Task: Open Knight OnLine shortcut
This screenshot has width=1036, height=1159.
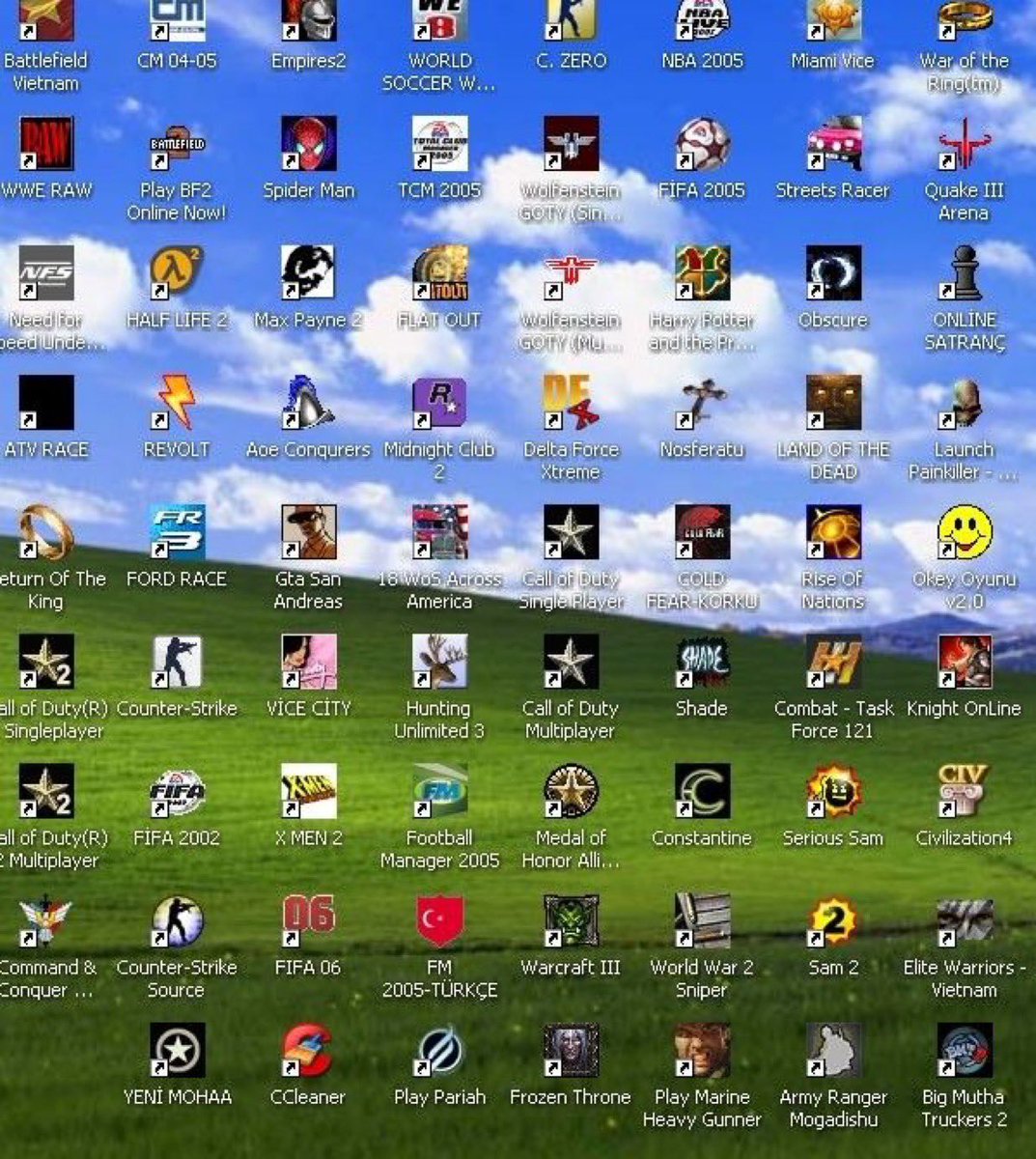Action: pyautogui.click(x=965, y=662)
